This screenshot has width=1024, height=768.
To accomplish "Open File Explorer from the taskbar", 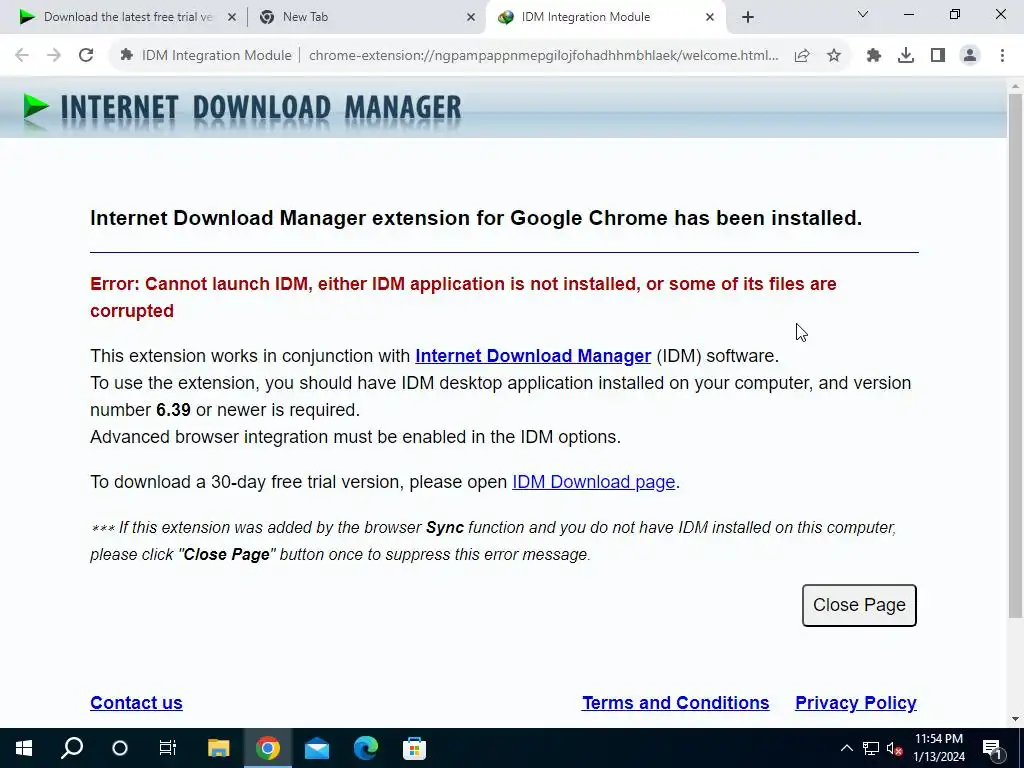I will pyautogui.click(x=218, y=748).
